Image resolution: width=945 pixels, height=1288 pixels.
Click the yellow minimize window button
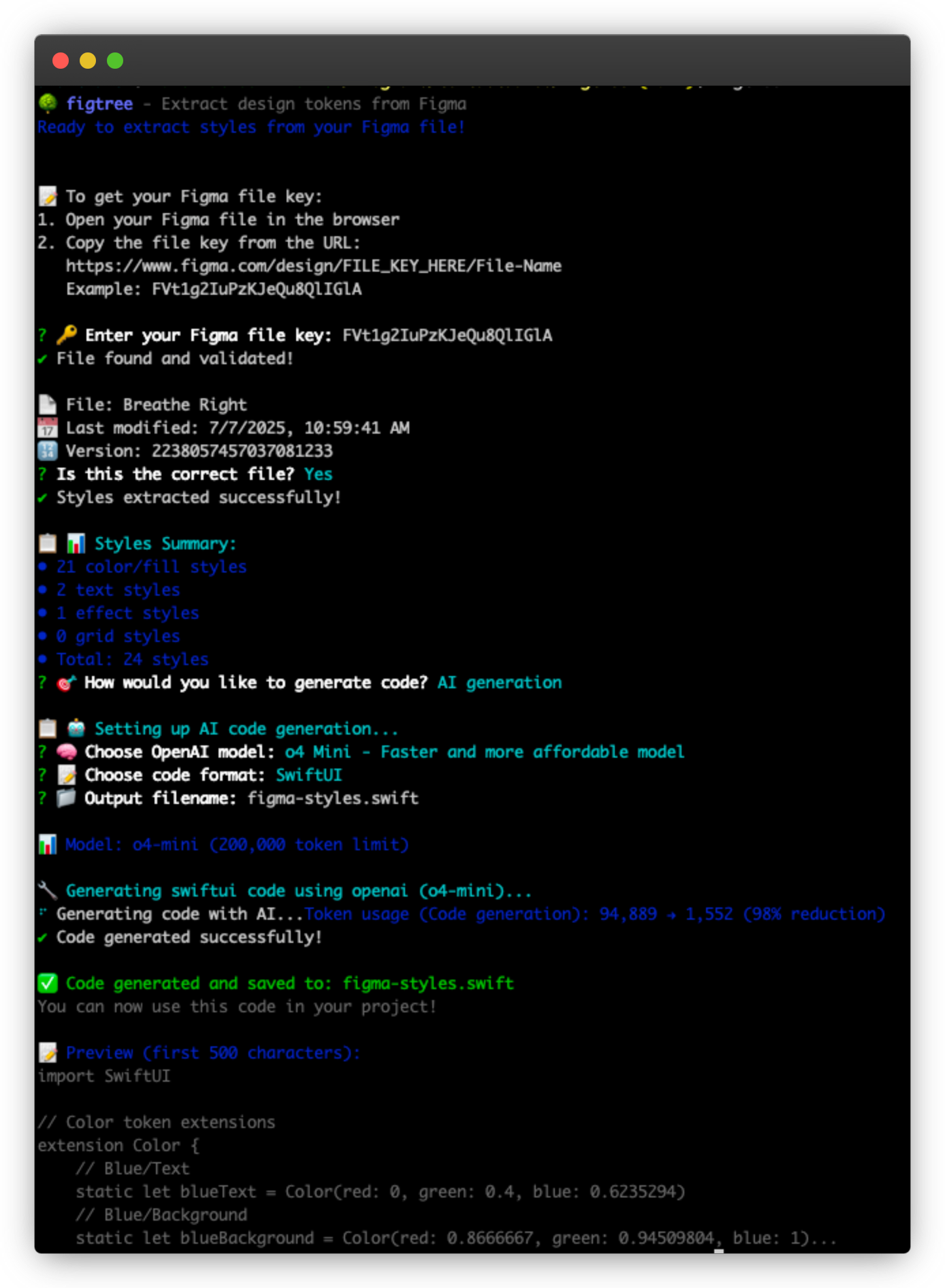[x=88, y=61]
